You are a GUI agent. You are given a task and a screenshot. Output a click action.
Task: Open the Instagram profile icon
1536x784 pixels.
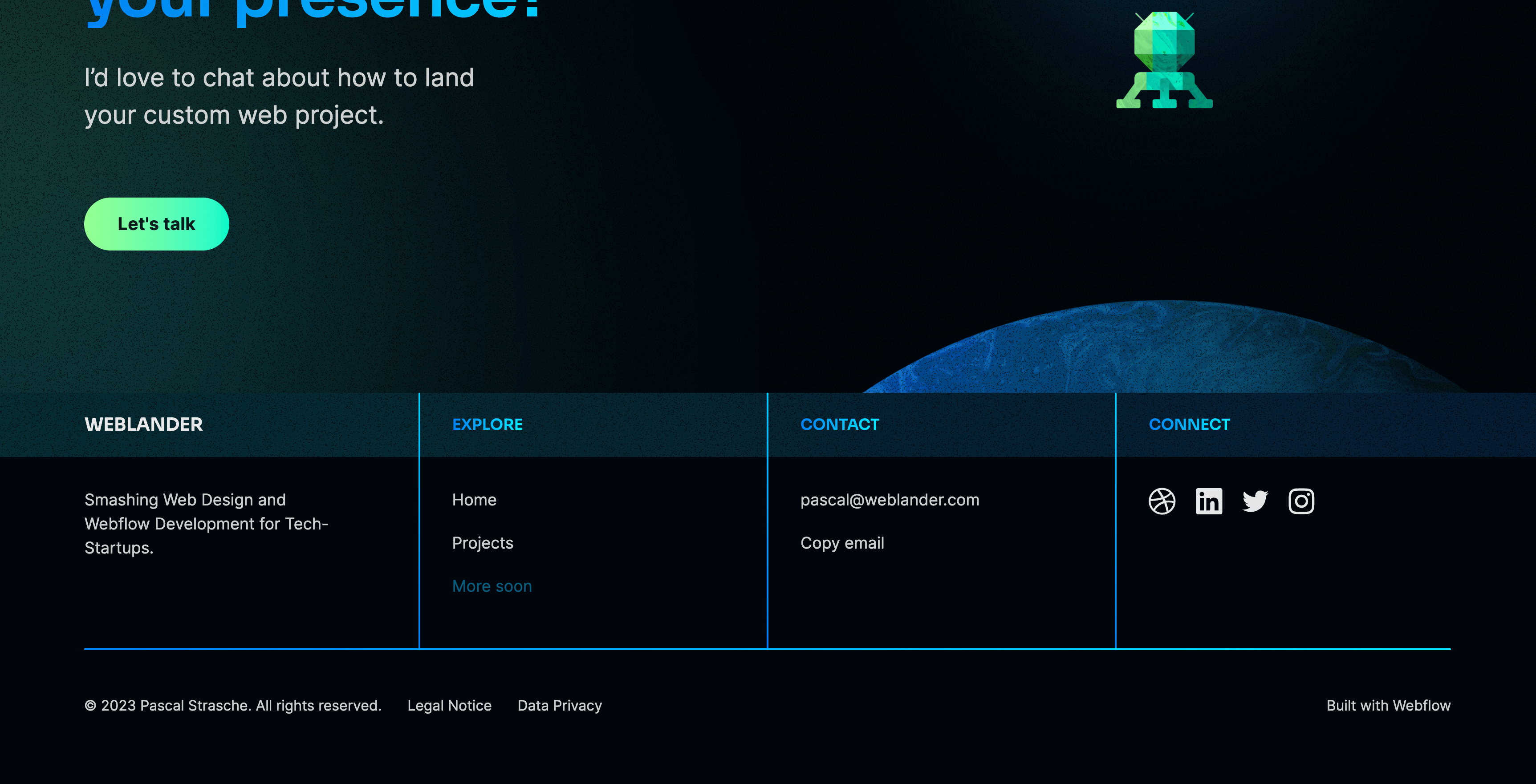click(1301, 501)
